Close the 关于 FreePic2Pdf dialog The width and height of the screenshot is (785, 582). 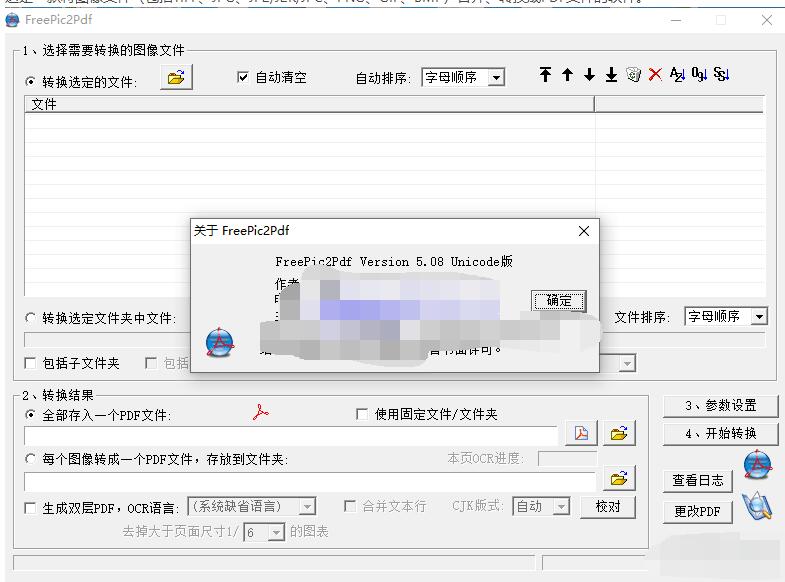click(x=584, y=231)
